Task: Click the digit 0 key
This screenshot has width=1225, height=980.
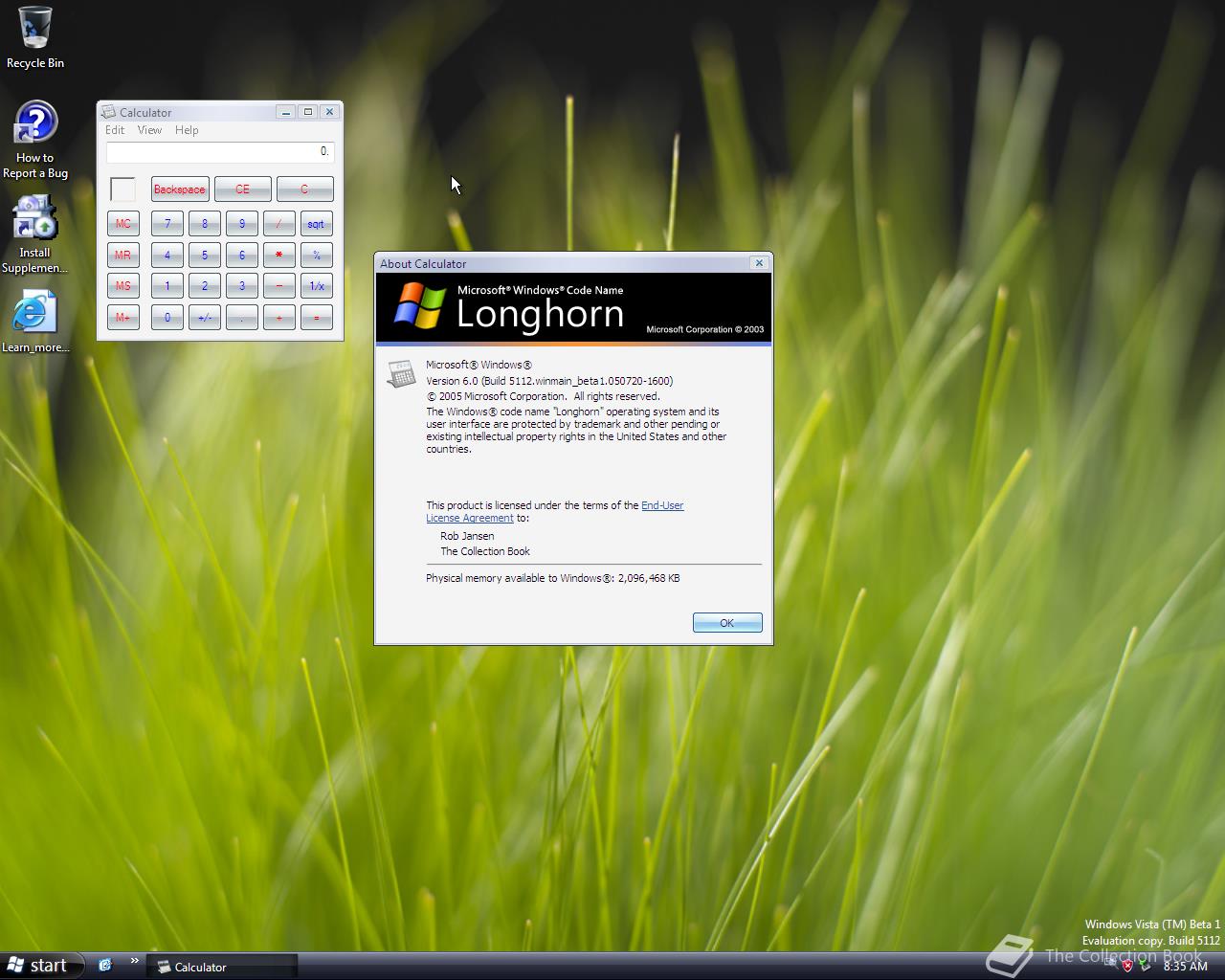Action: 167,318
